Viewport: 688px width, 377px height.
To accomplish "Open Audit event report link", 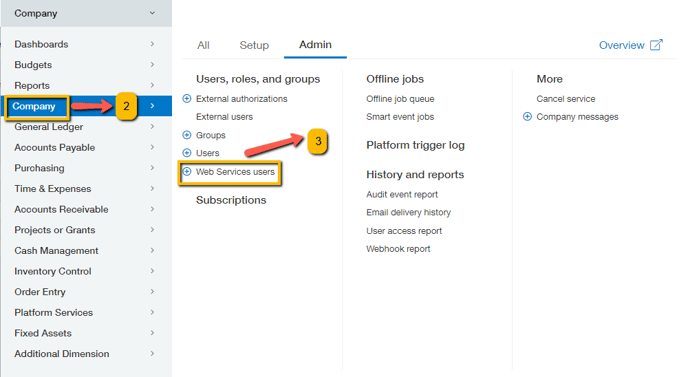I will click(402, 194).
